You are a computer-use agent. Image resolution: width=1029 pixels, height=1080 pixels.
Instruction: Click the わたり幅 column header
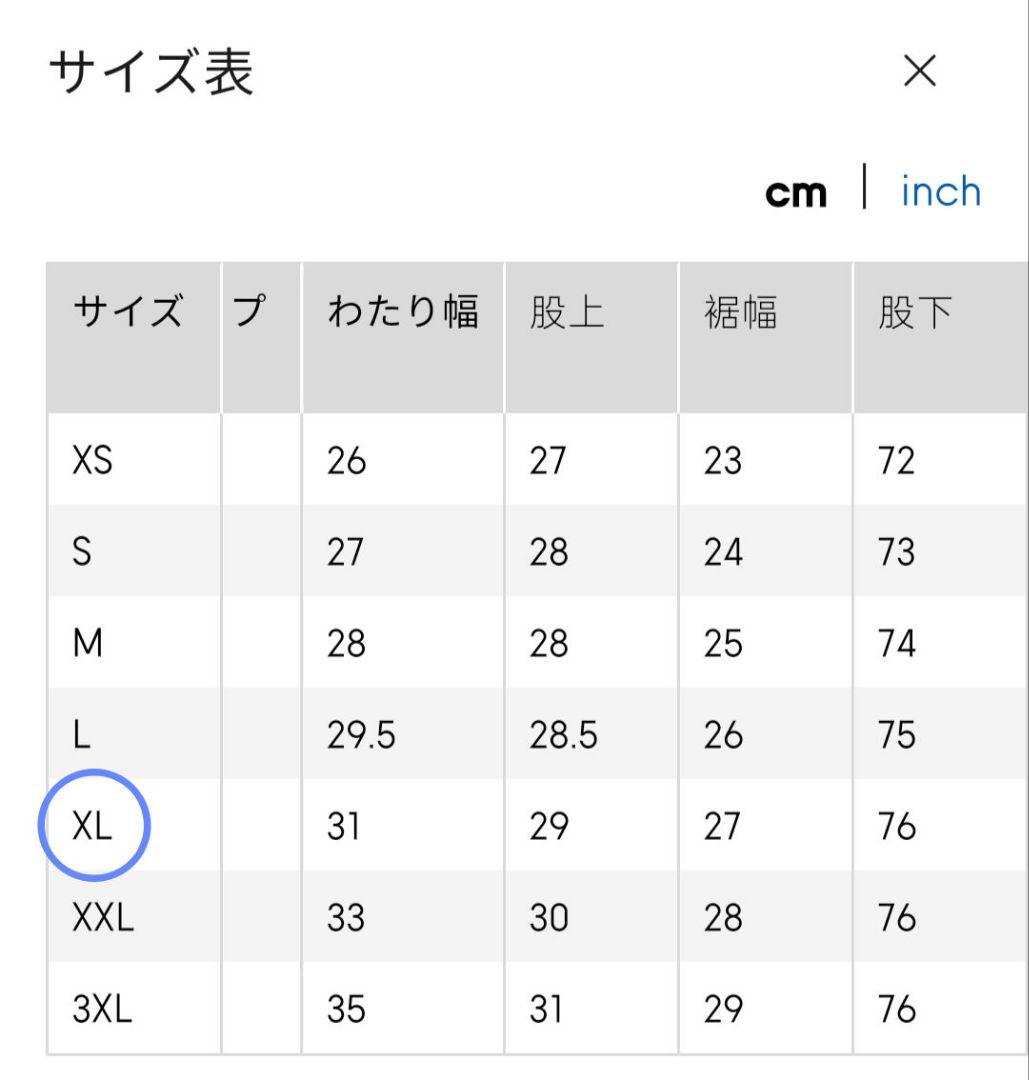pos(402,314)
